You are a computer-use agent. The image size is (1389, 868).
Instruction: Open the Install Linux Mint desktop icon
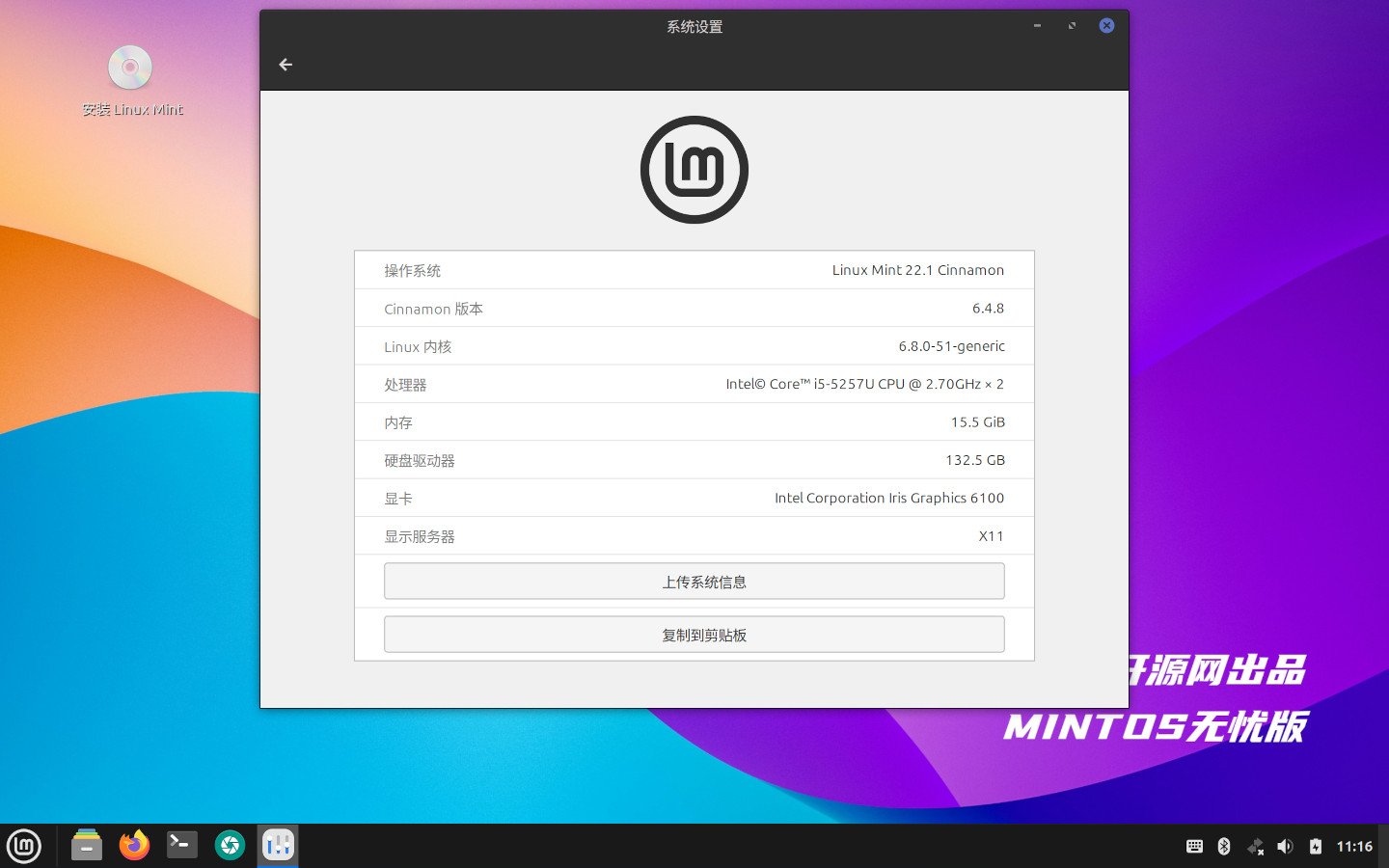(x=131, y=82)
